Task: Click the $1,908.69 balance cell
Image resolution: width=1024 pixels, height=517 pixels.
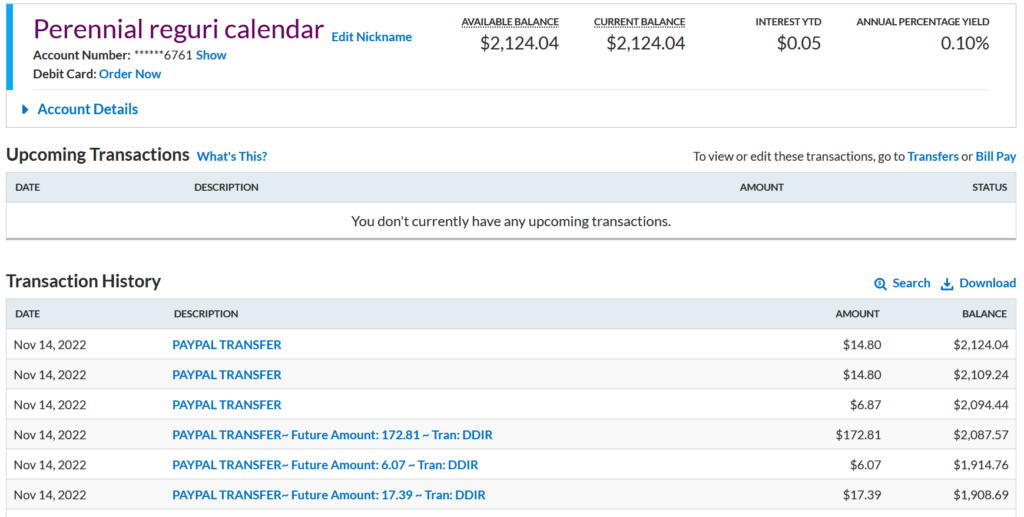Action: (981, 495)
